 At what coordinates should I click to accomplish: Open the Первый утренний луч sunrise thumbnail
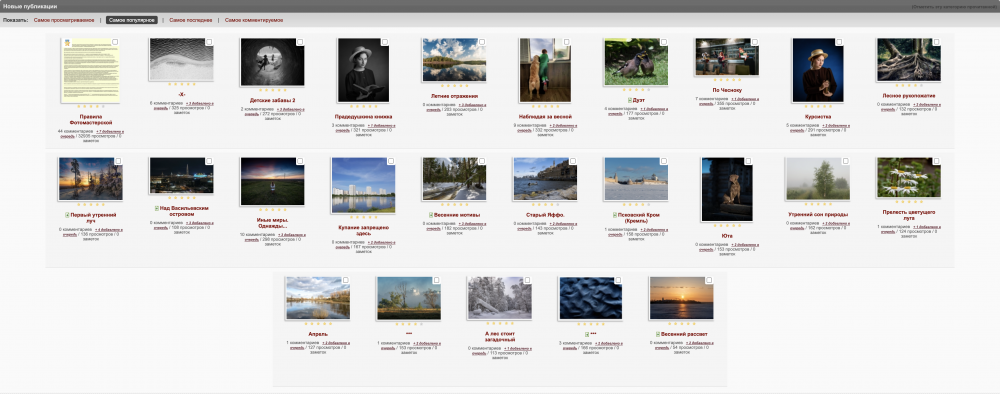tap(91, 179)
